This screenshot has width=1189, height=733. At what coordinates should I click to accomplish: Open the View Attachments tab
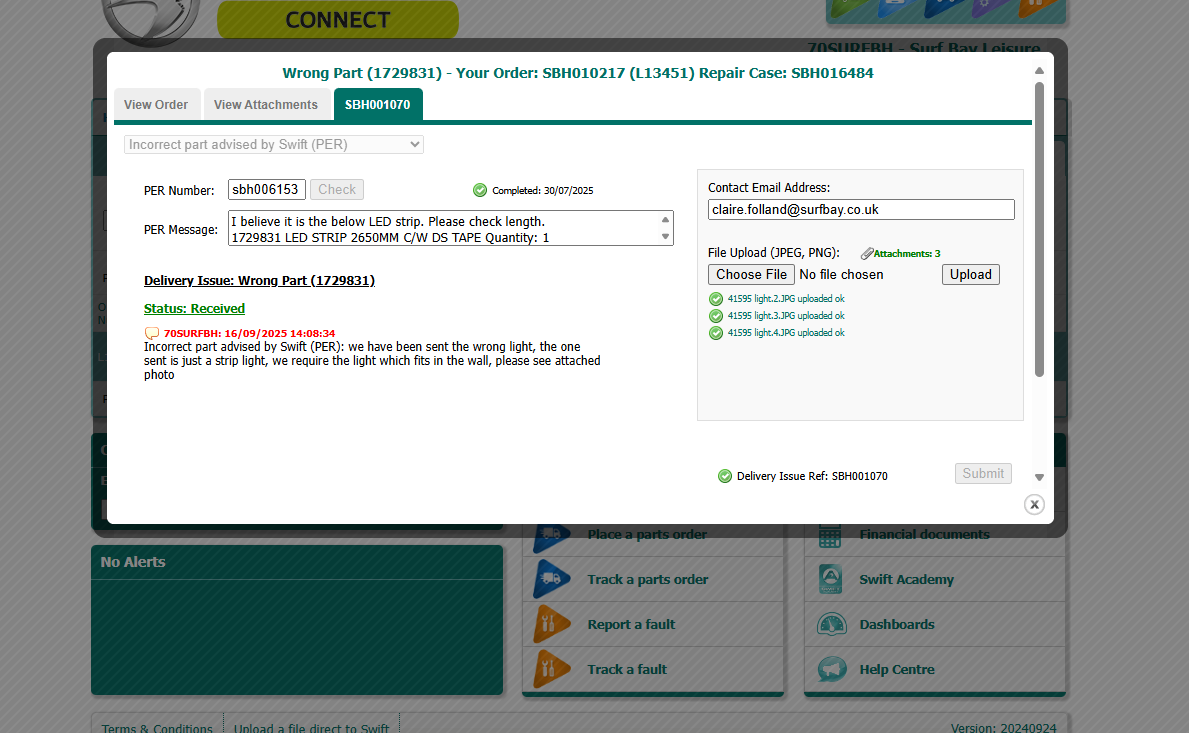[266, 105]
